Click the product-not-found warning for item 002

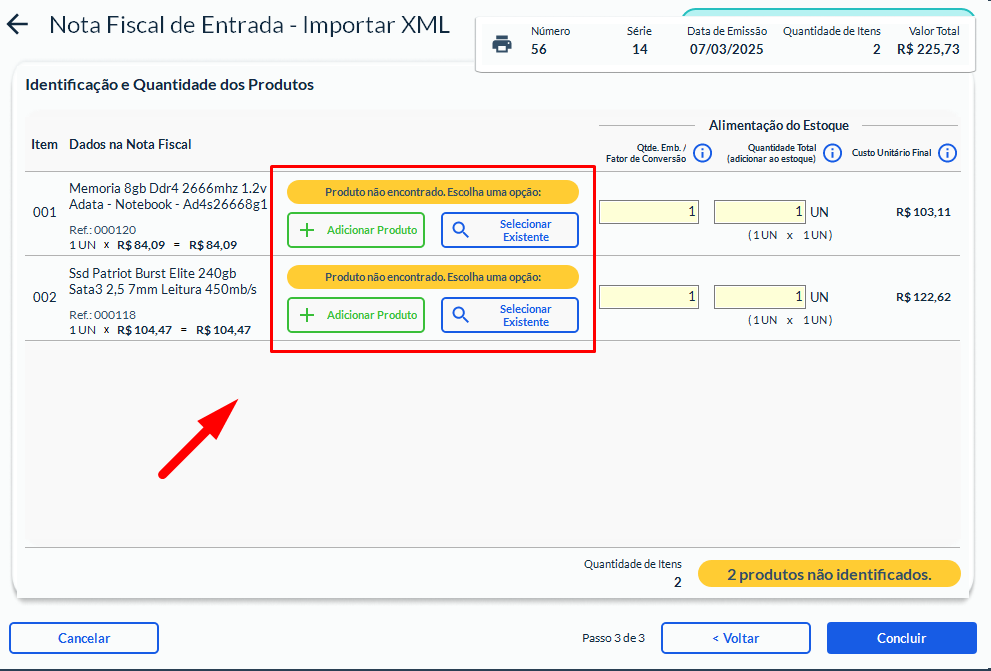point(432,277)
